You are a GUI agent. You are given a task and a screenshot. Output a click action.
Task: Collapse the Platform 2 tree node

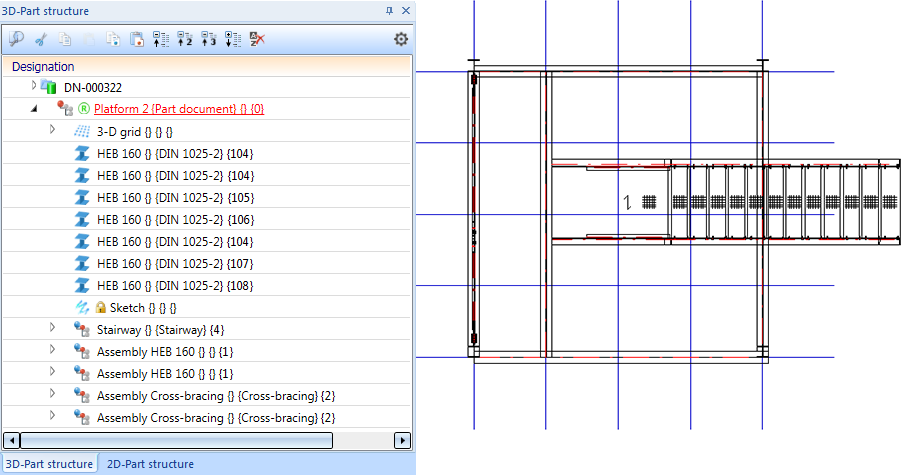coord(34,109)
